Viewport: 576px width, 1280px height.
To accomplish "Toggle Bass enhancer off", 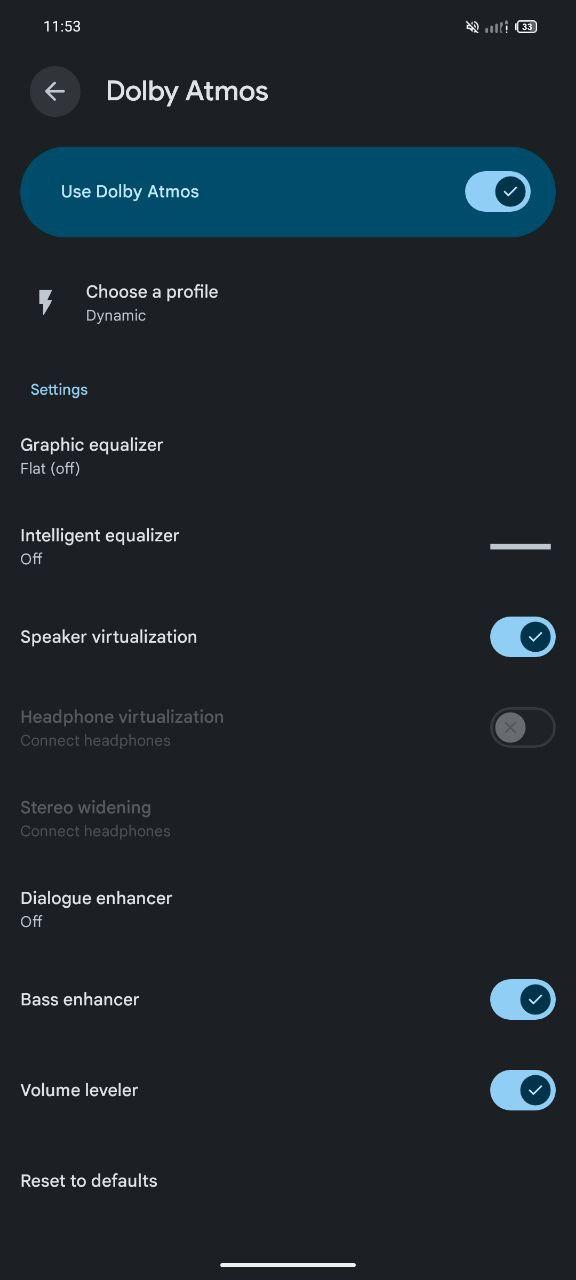I will (x=522, y=999).
